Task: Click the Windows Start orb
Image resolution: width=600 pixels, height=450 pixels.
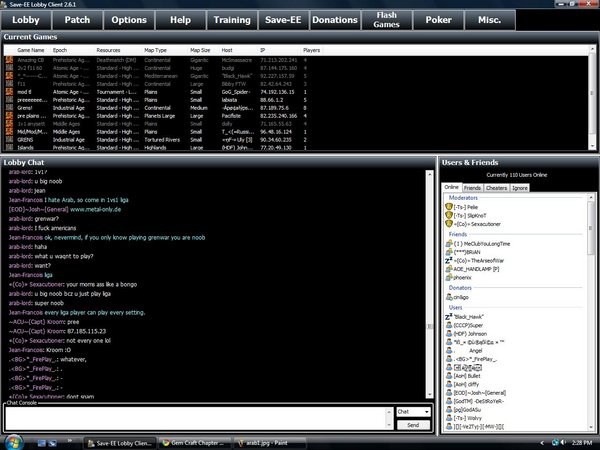Action: tap(14, 441)
